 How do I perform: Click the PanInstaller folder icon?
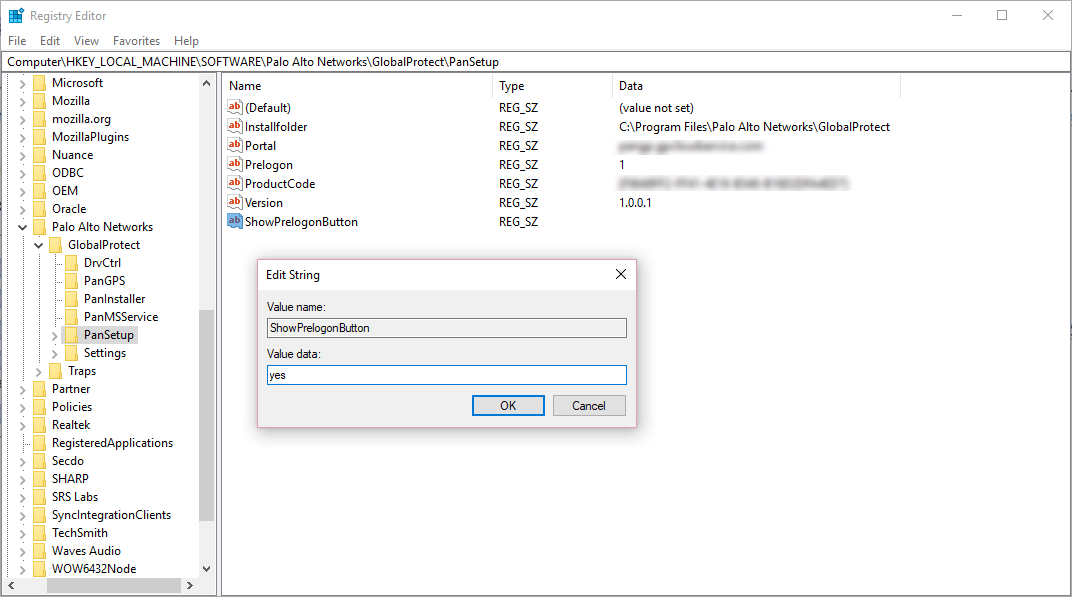(x=72, y=299)
